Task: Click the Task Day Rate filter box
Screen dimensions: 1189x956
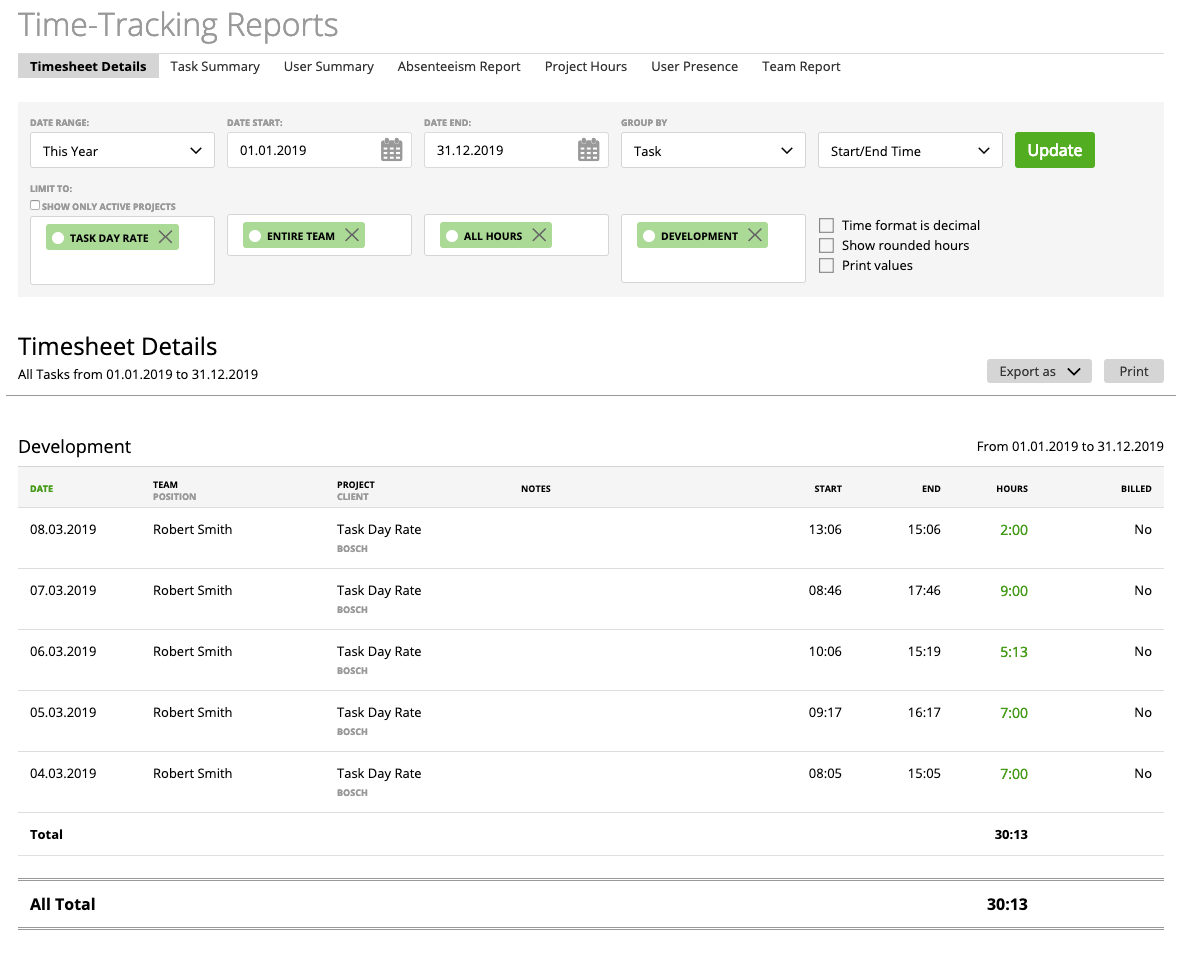Action: click(x=122, y=250)
